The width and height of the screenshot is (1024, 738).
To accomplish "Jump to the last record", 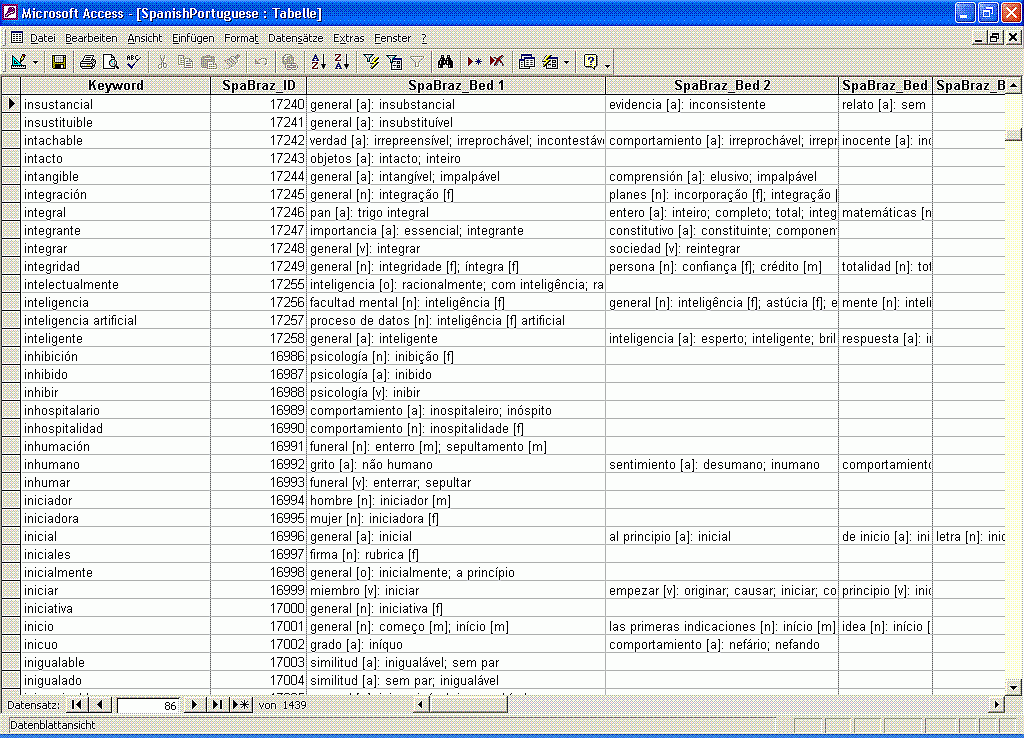I will tap(217, 705).
